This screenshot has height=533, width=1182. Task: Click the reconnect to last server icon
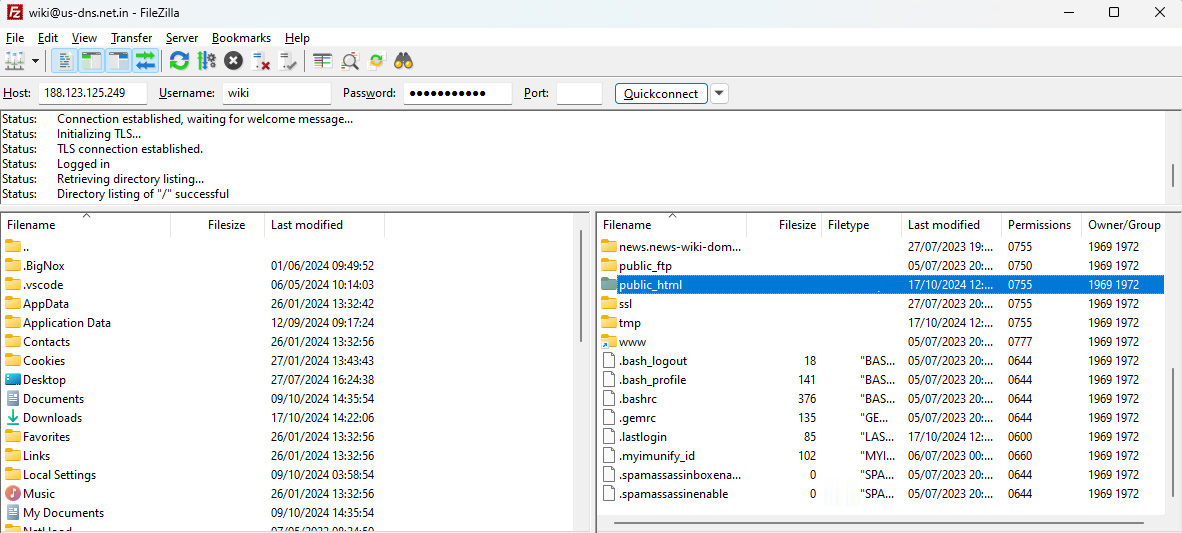tap(287, 61)
